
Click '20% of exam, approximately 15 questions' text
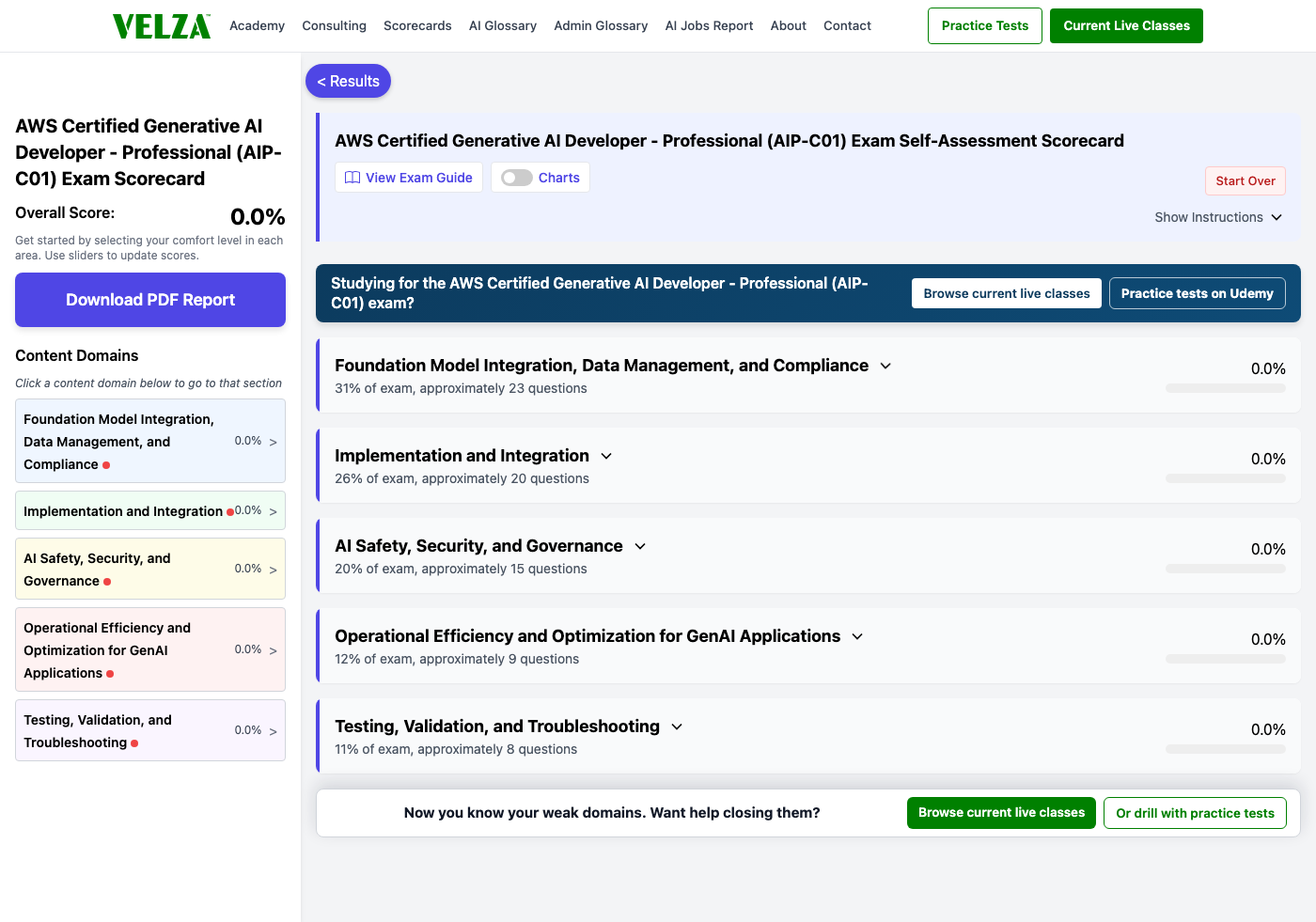pos(461,569)
